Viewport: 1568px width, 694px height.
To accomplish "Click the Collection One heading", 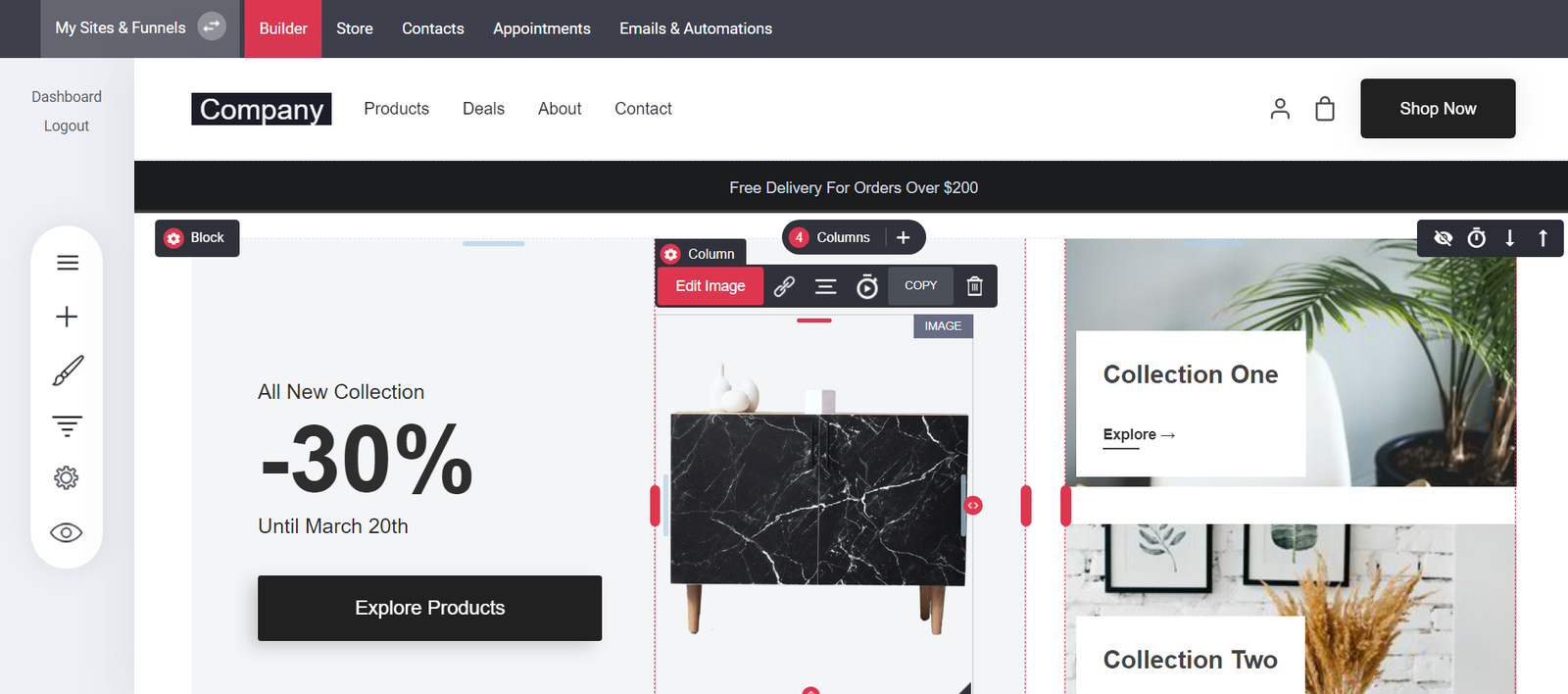I will pos(1191,374).
